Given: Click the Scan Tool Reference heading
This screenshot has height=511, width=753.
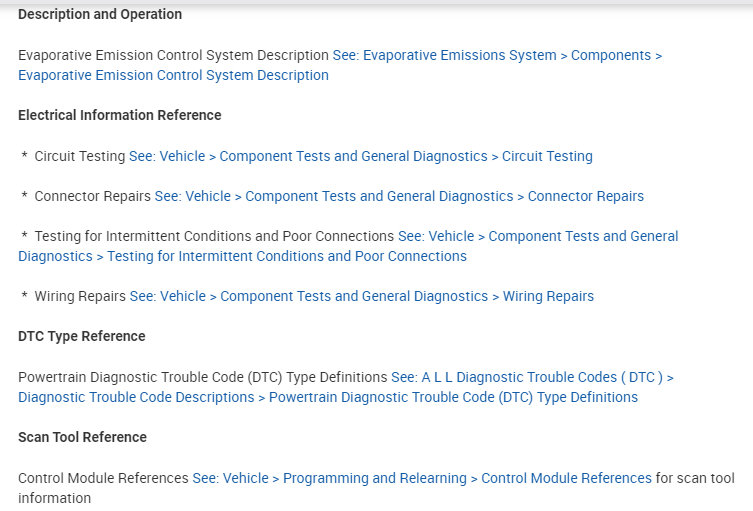Looking at the screenshot, I should [82, 438].
